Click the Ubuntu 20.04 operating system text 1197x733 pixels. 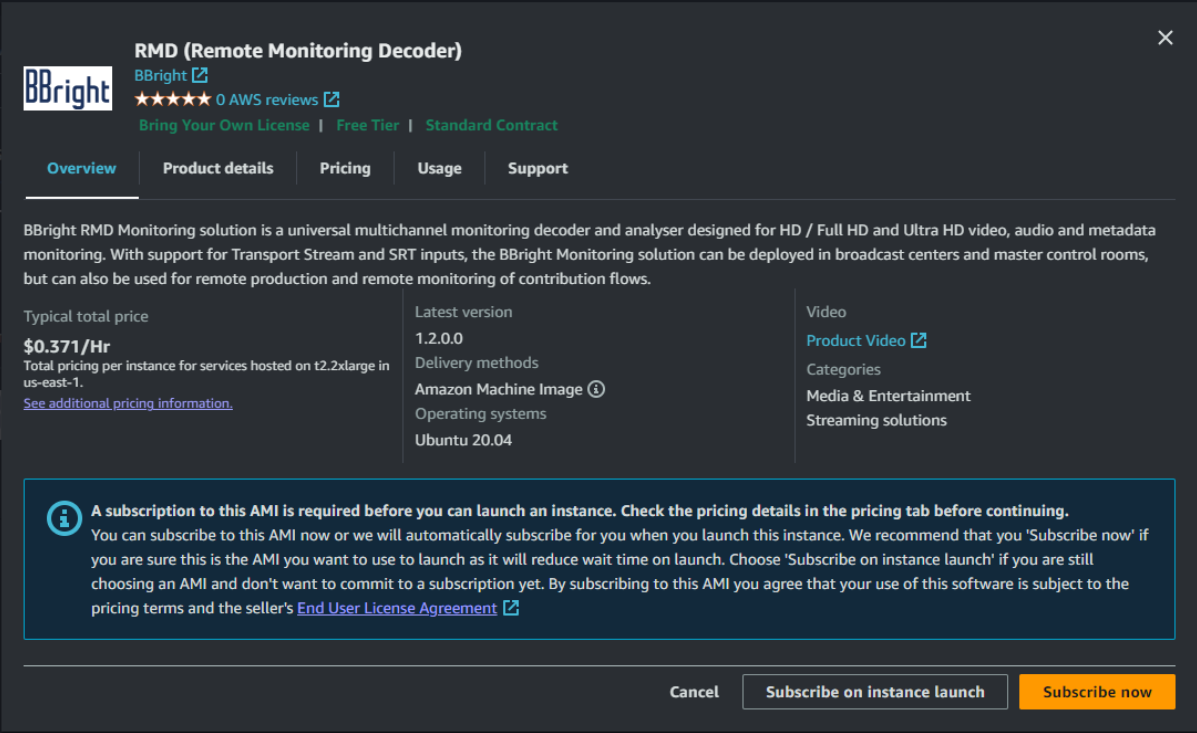[x=463, y=441]
